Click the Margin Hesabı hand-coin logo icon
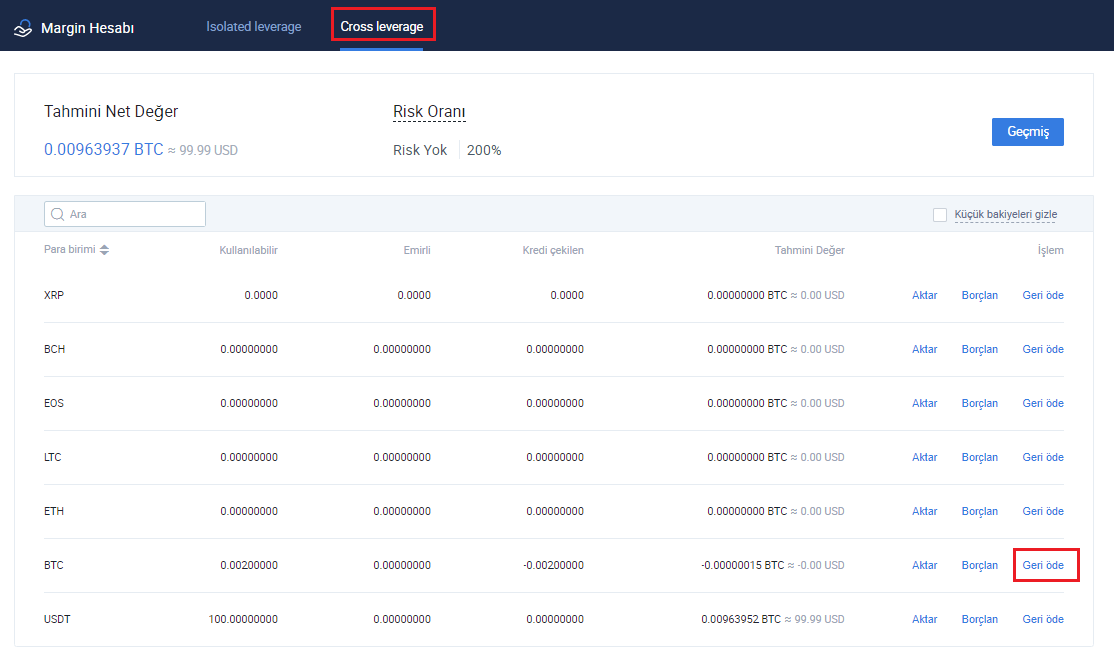The height and width of the screenshot is (666, 1114). coord(23,28)
